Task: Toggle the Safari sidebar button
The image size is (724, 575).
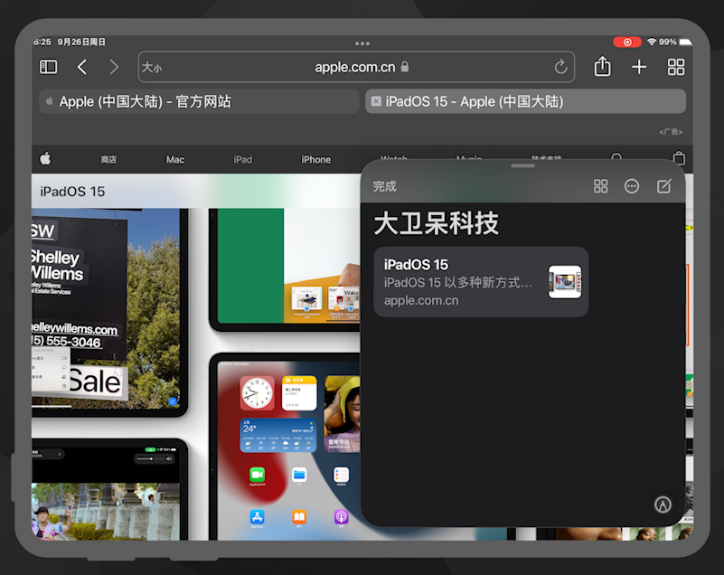Action: [48, 67]
